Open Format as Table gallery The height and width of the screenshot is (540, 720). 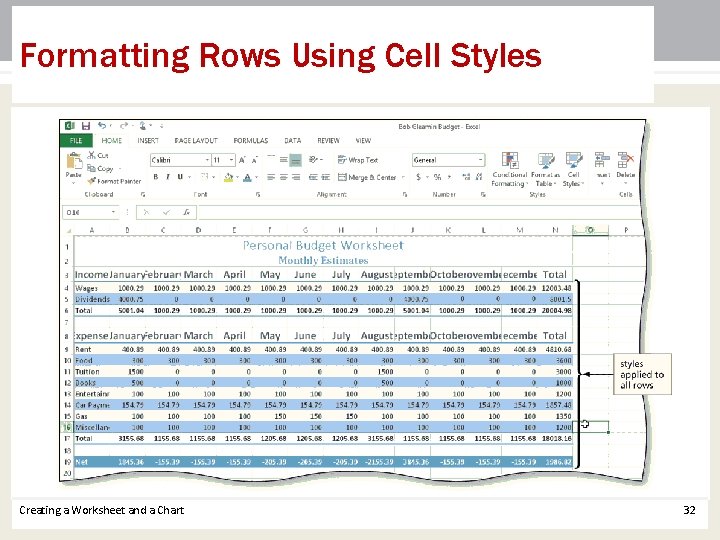click(x=546, y=169)
